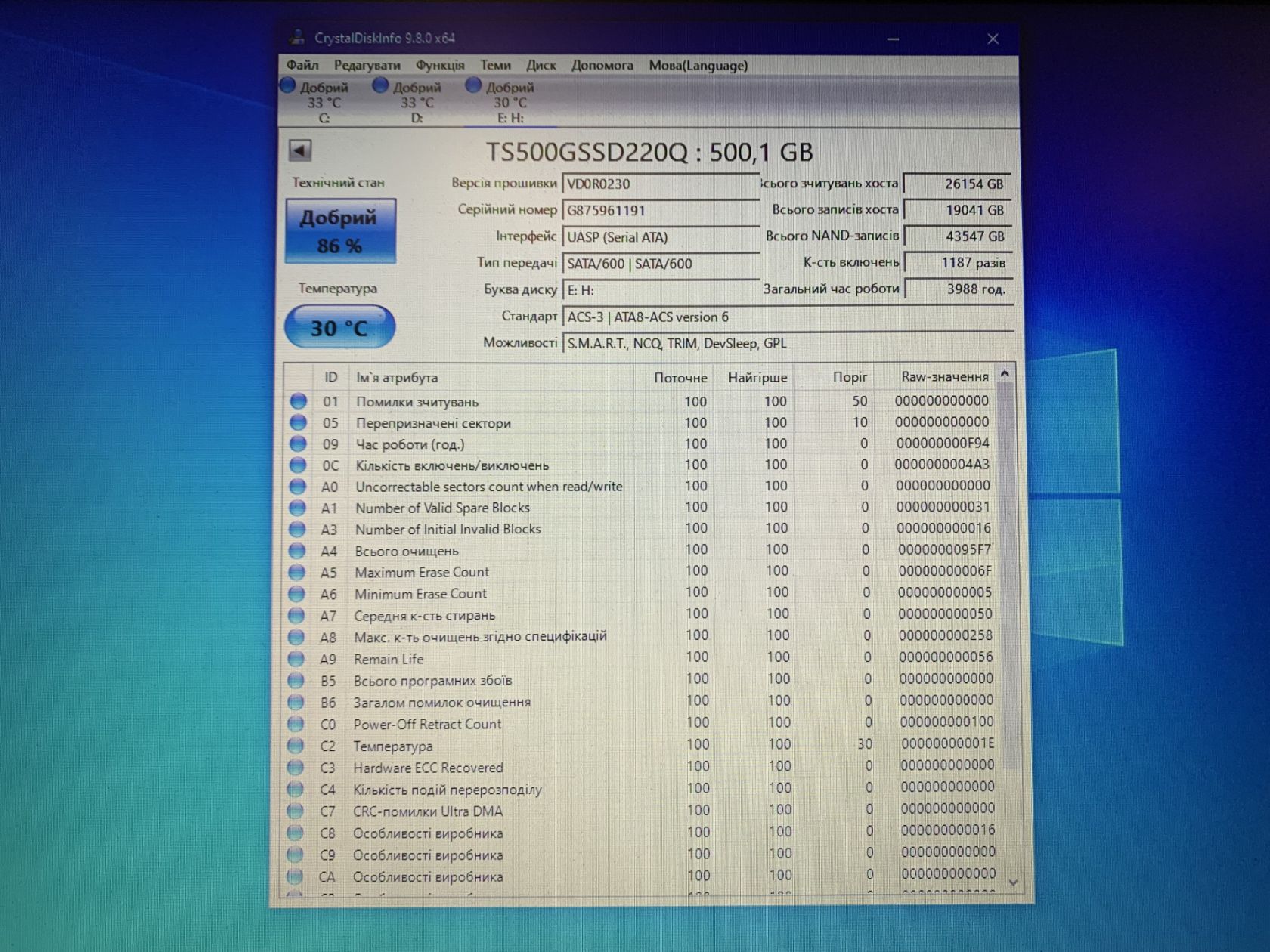Click the power on hours value 3988 год.
The width and height of the screenshot is (1270, 952).
pyautogui.click(x=959, y=289)
